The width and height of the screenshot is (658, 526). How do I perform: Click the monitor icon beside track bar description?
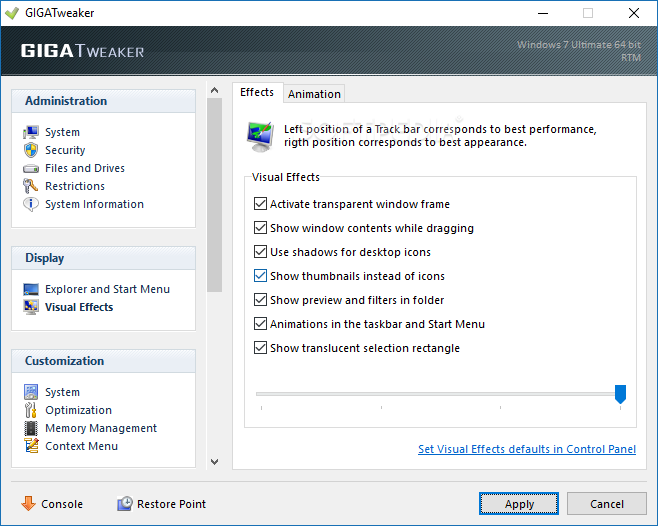(260, 136)
